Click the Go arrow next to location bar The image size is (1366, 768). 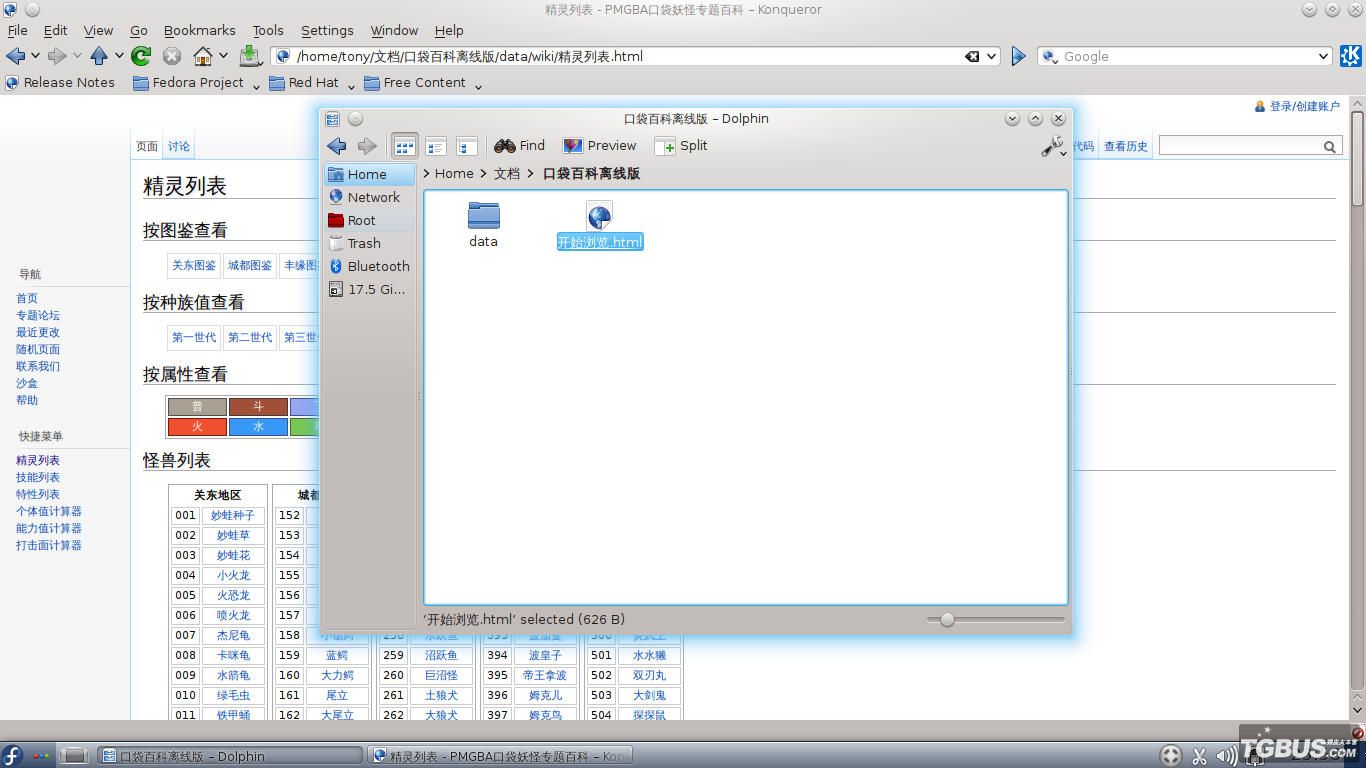click(x=1018, y=56)
